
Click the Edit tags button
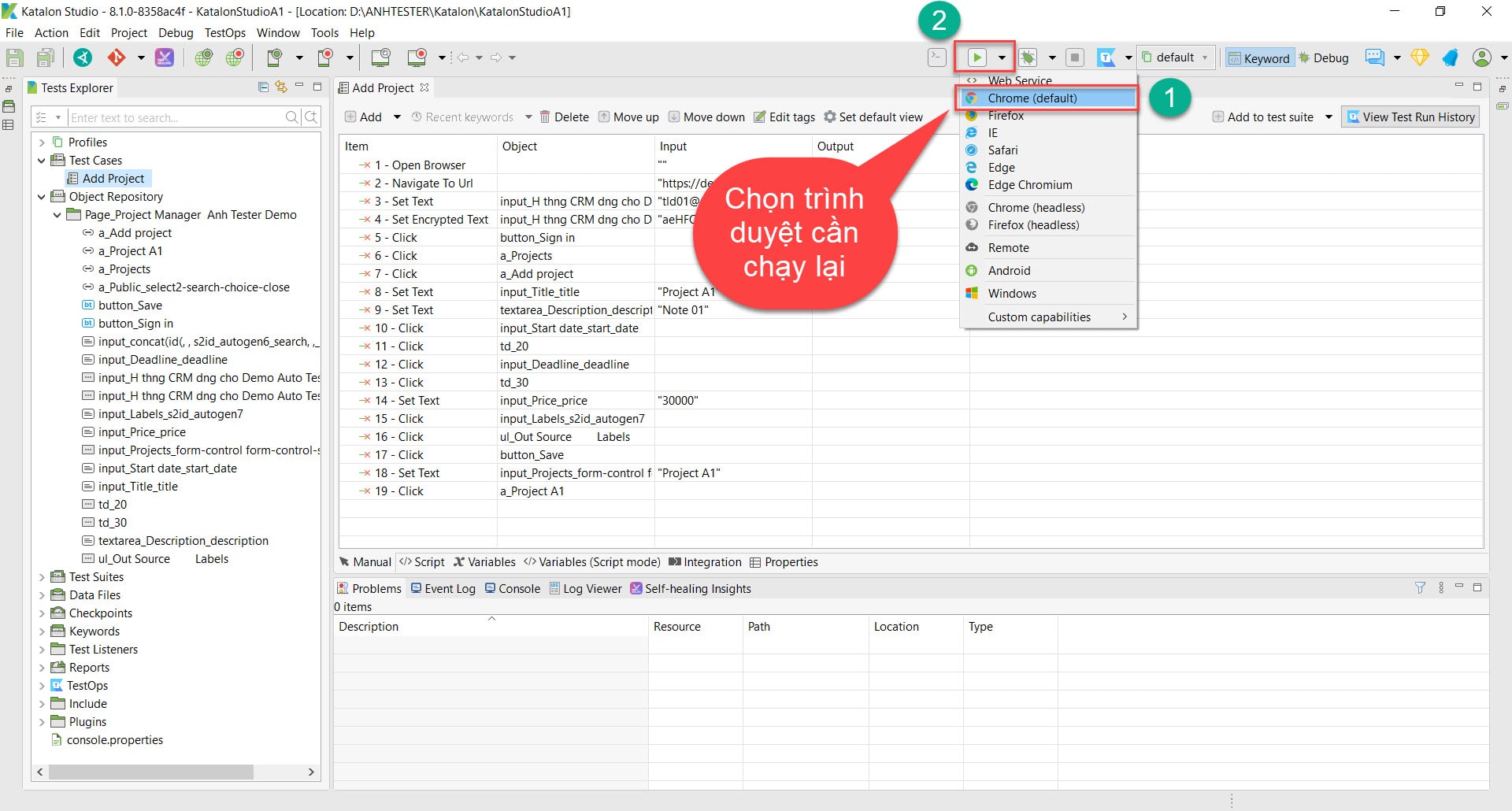point(784,117)
